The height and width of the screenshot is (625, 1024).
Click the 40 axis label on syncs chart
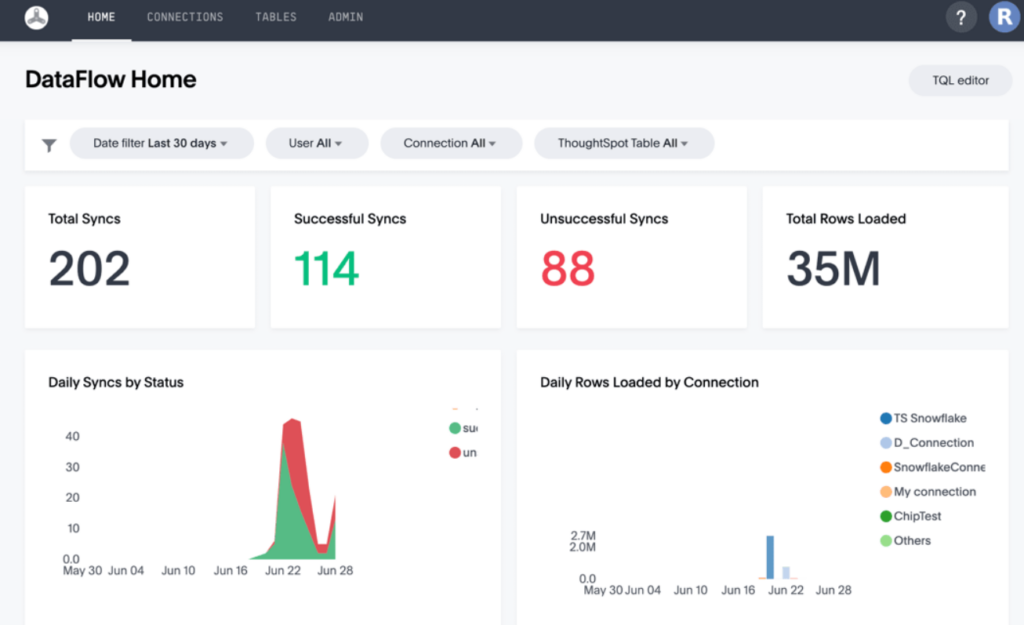72,436
